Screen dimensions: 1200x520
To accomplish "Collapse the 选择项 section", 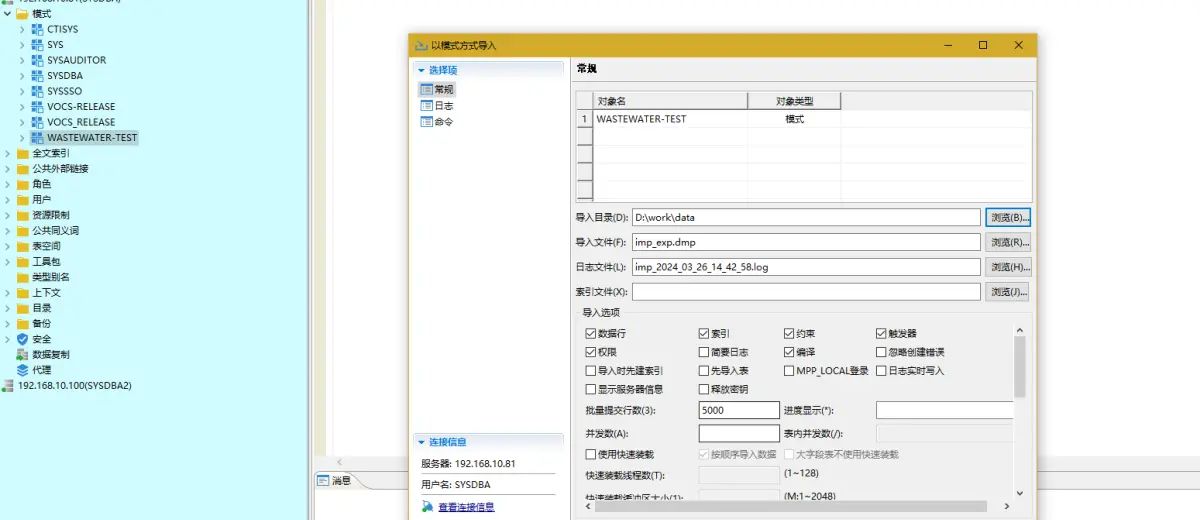I will [x=422, y=70].
